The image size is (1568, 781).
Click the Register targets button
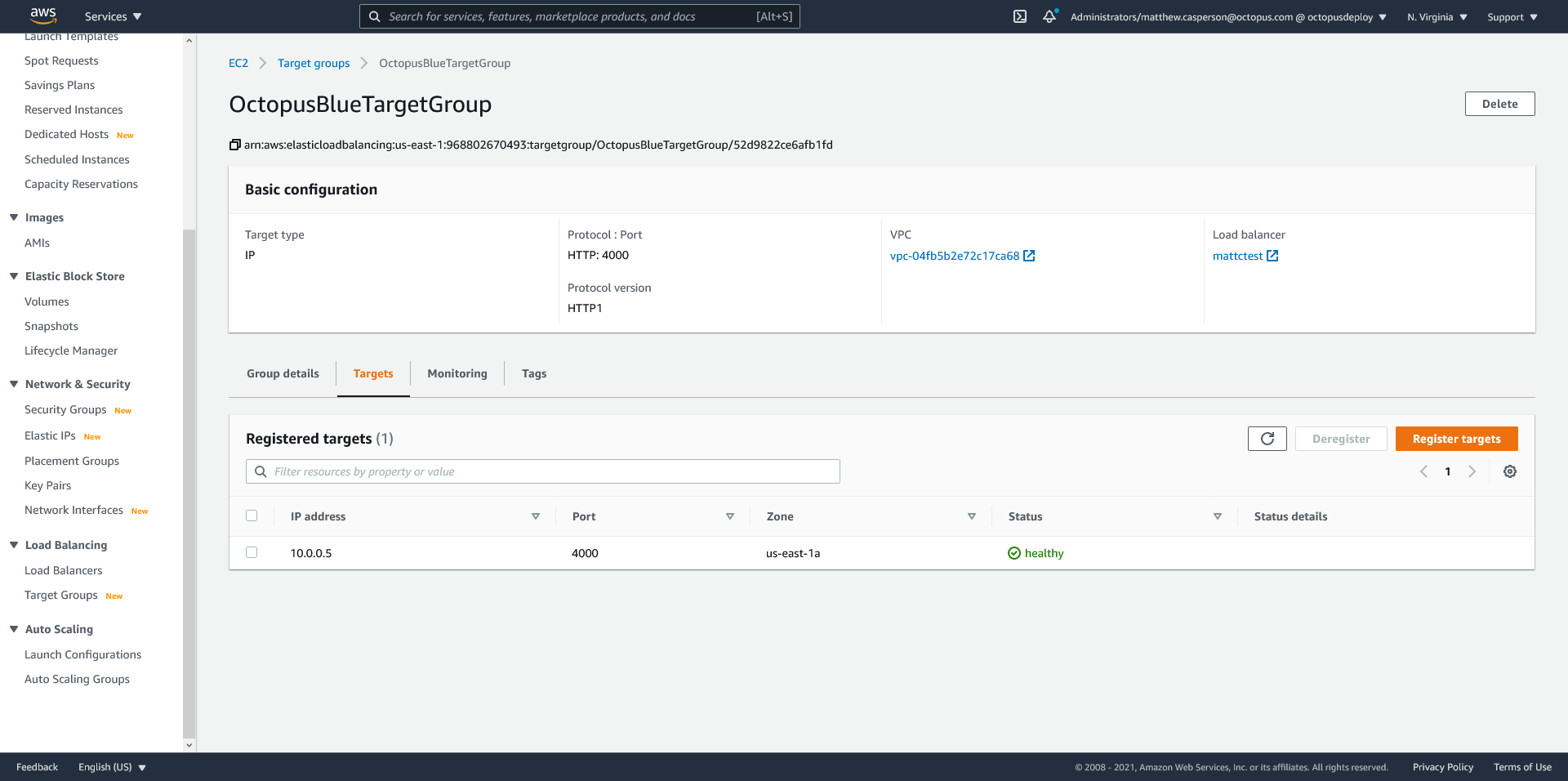[1456, 439]
